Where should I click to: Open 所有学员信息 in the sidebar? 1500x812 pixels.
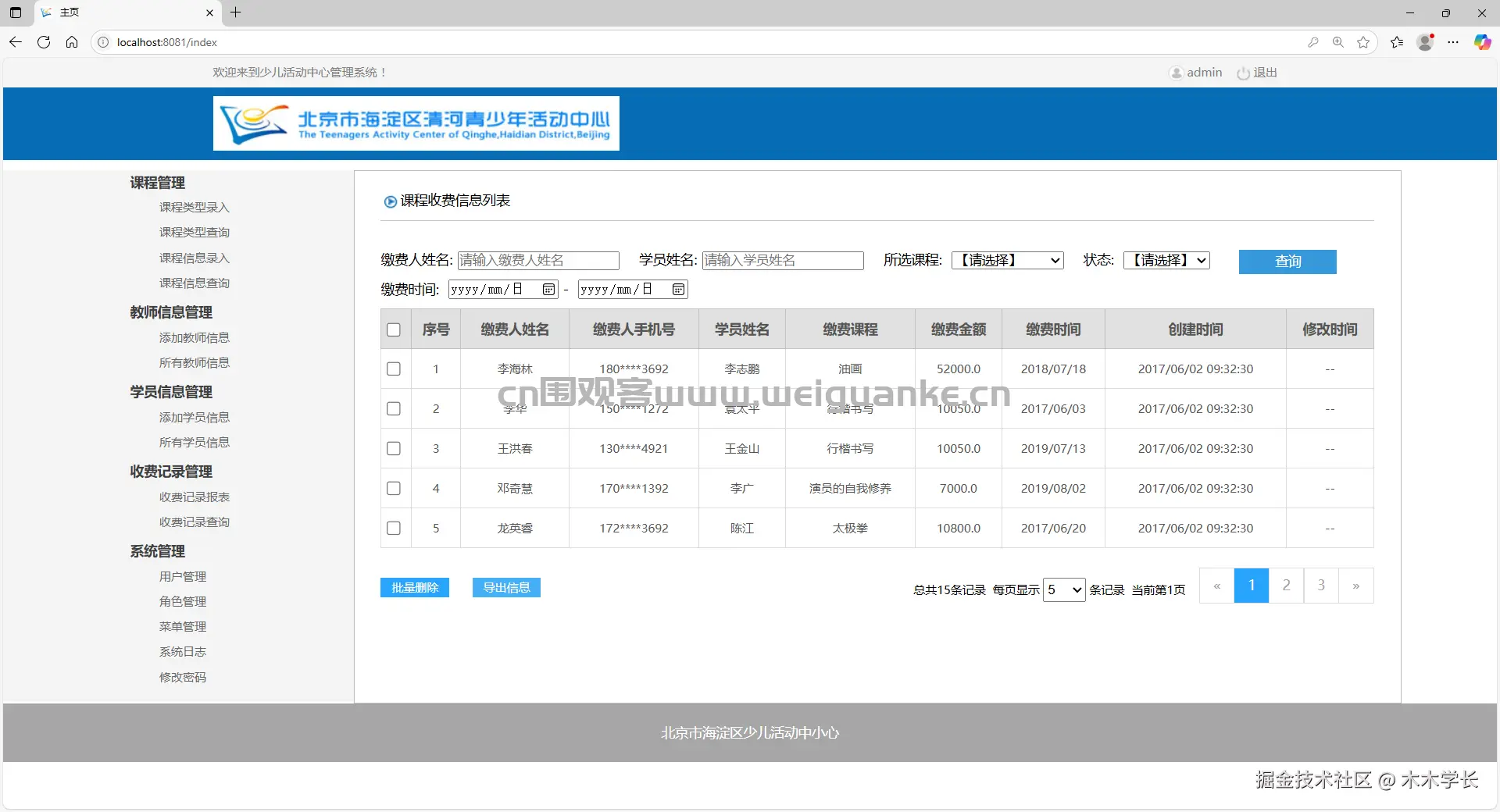click(x=195, y=442)
